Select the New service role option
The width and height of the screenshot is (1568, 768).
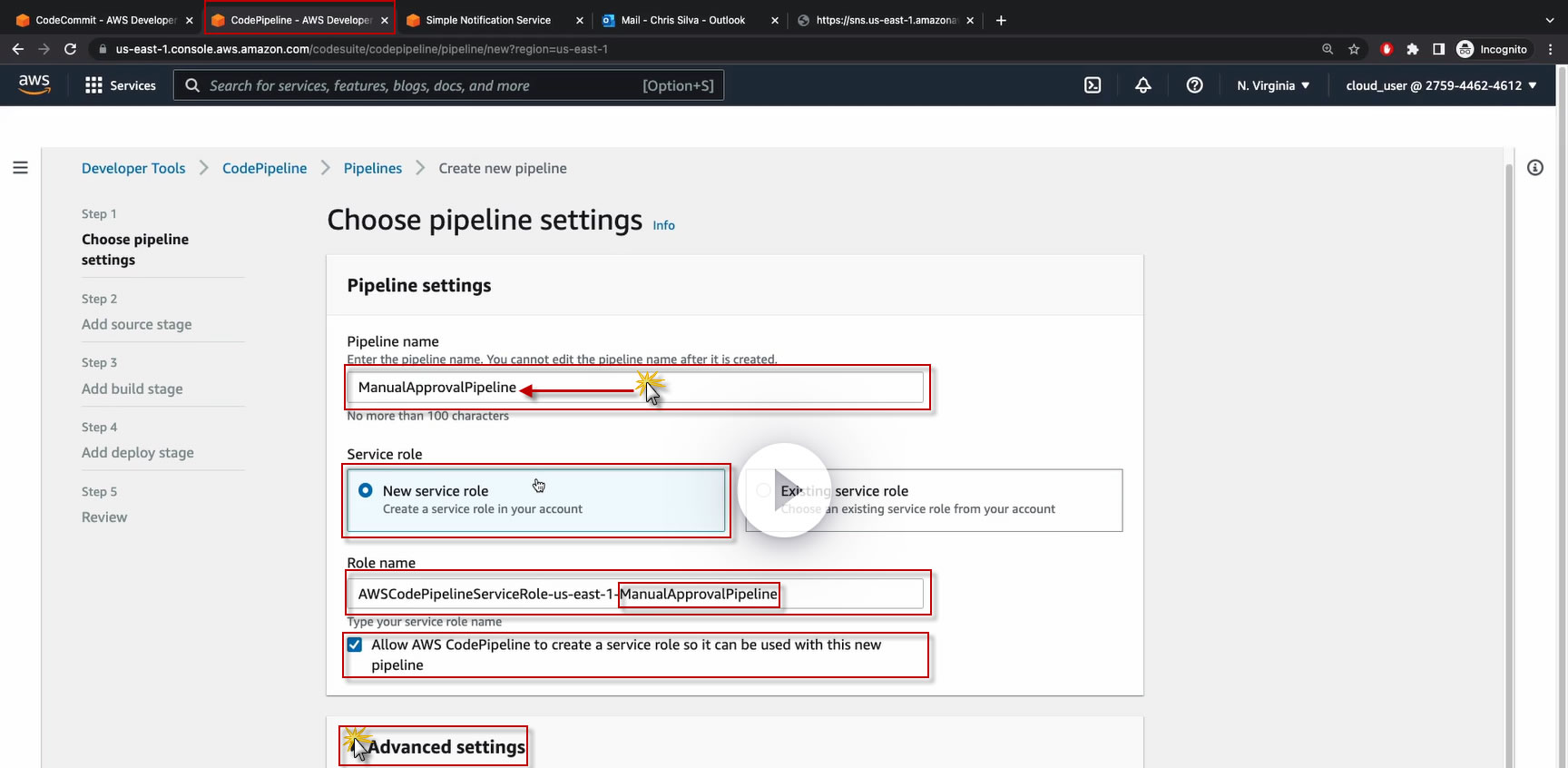tap(535, 500)
